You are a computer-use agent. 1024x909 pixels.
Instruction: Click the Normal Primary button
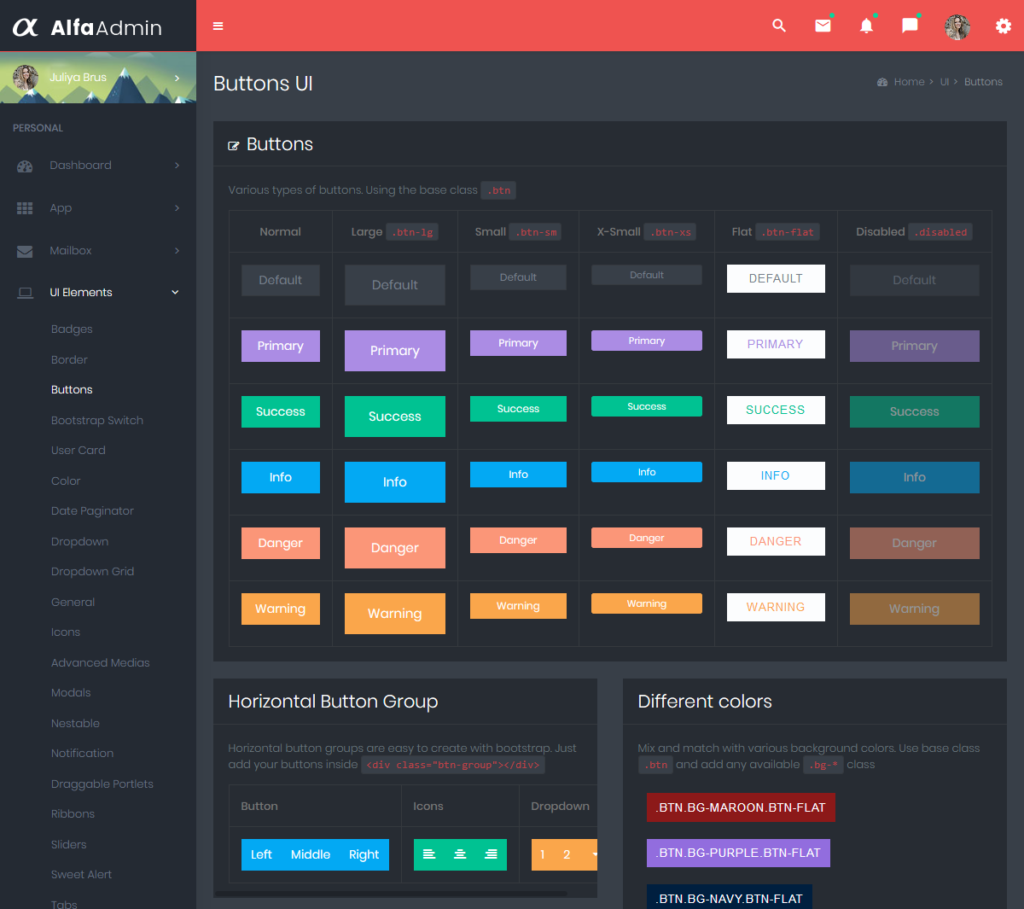point(281,346)
